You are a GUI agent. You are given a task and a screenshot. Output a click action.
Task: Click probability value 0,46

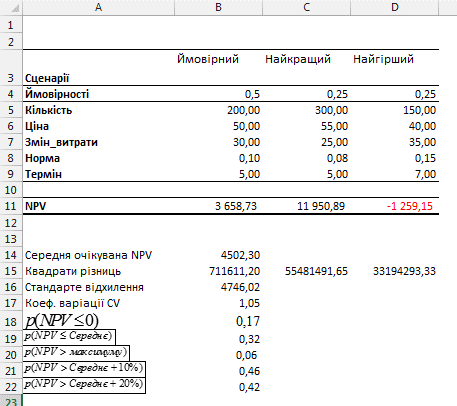[249, 371]
